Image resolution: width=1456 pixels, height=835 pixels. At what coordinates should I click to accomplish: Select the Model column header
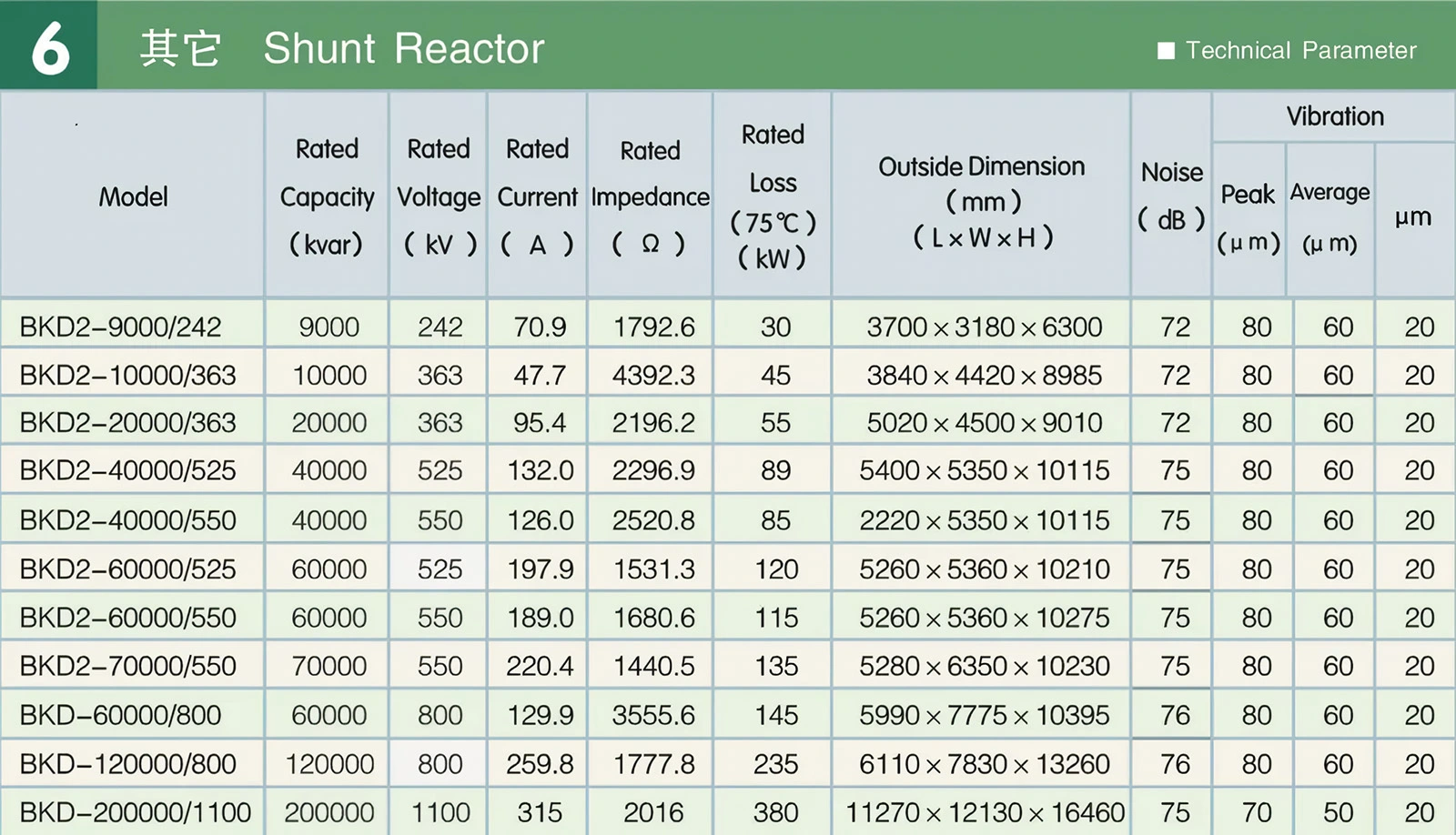tap(133, 196)
